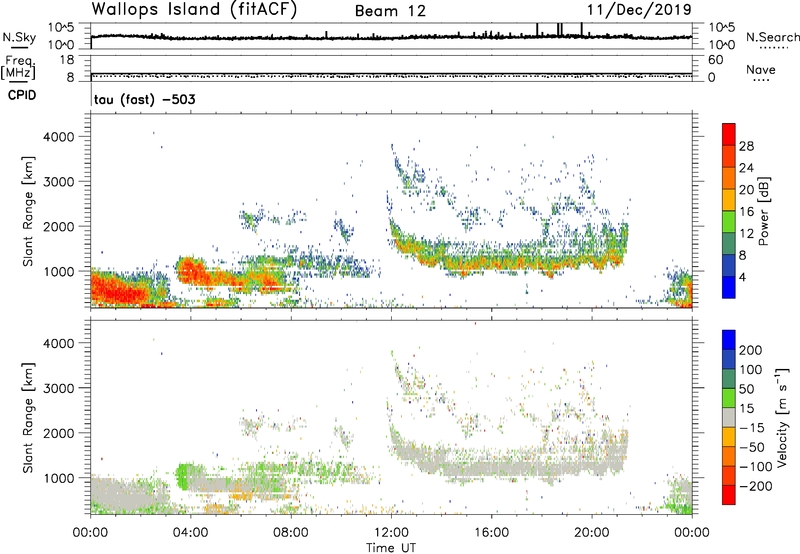Click the 'CPID' label
Image resolution: width=800 pixels, height=554 pixels.
point(22,95)
